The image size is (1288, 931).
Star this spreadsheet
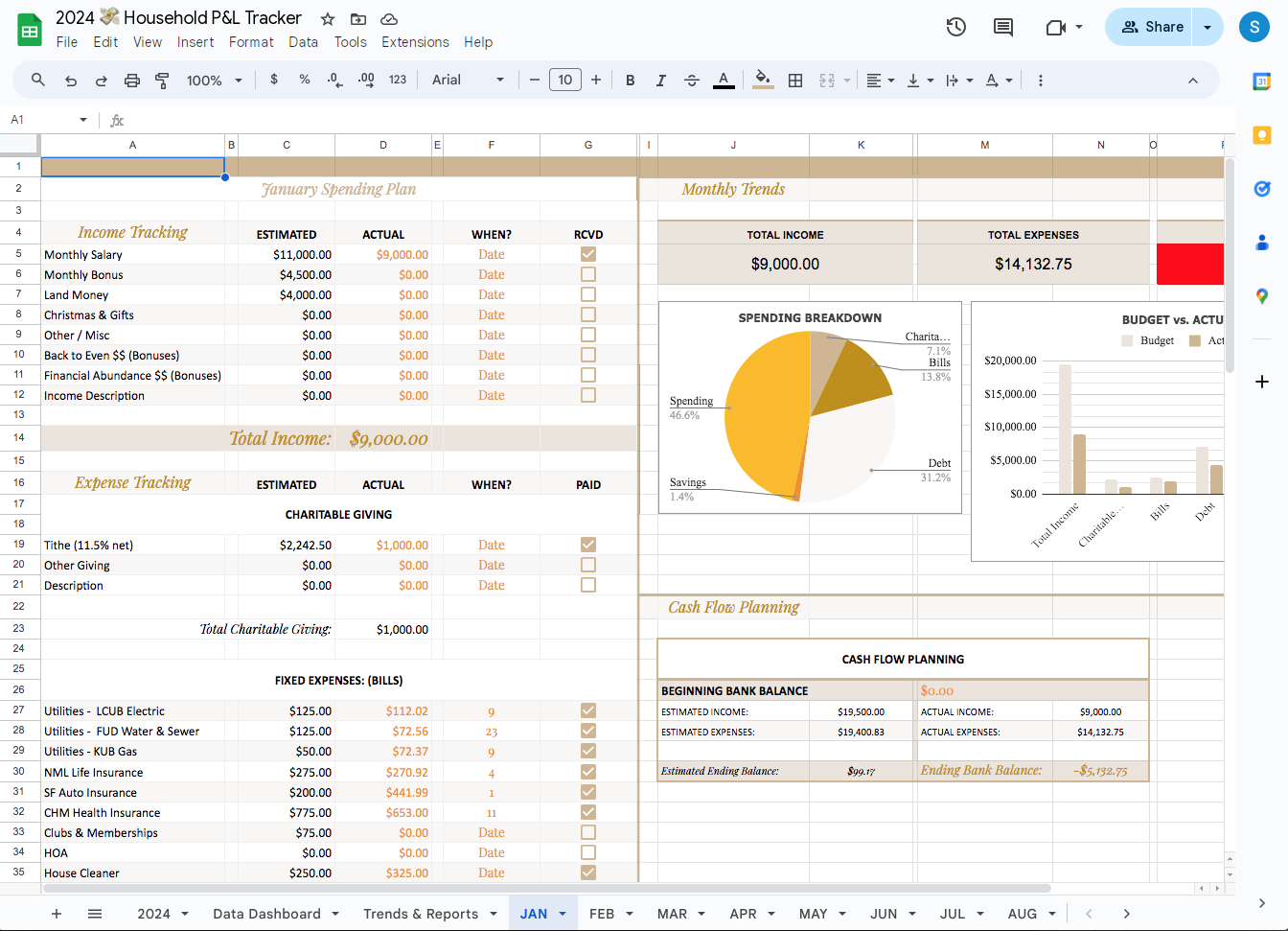[328, 18]
